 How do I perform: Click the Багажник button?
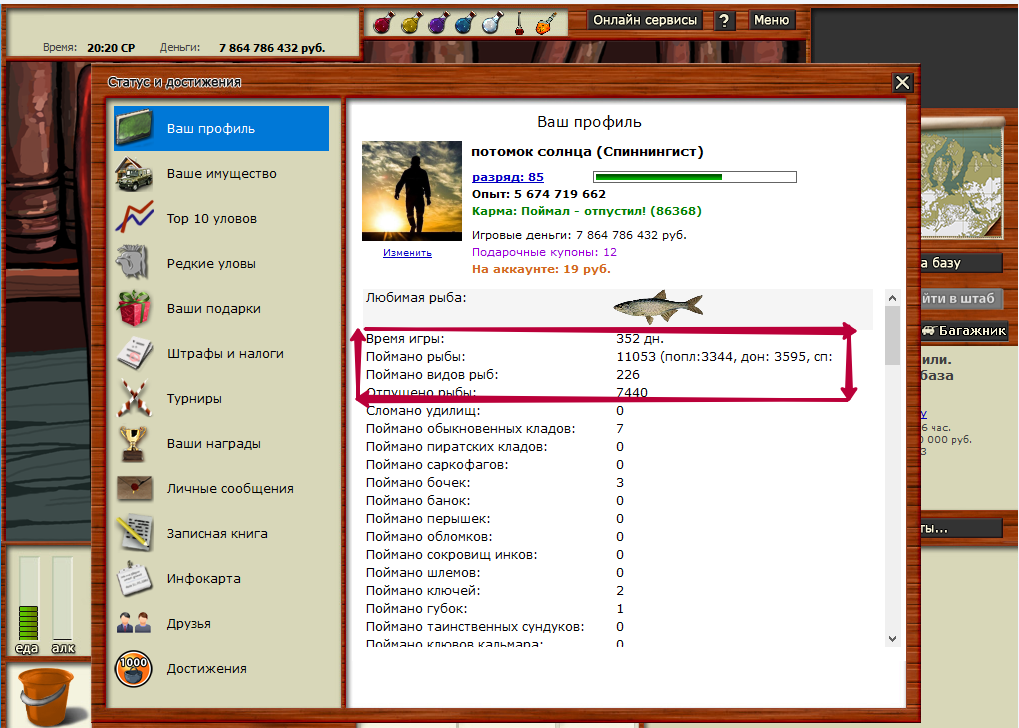[964, 331]
